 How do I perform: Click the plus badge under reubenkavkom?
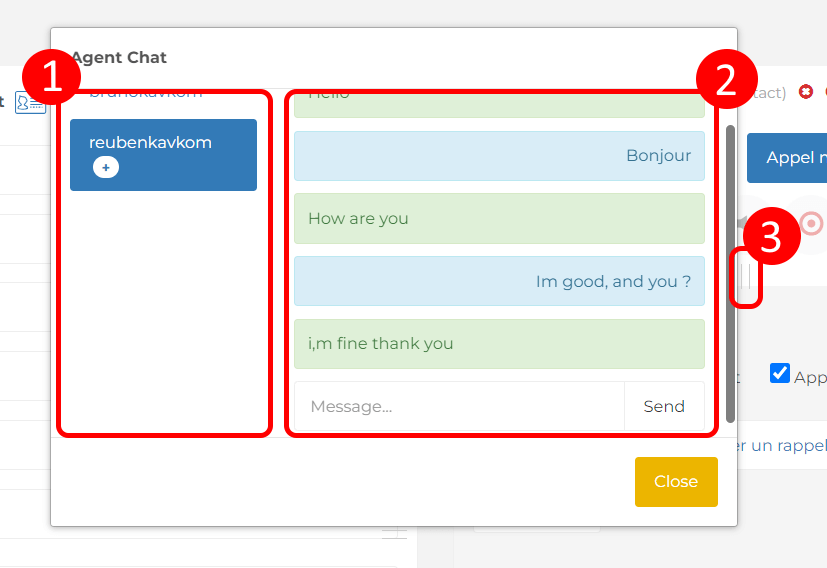[106, 168]
